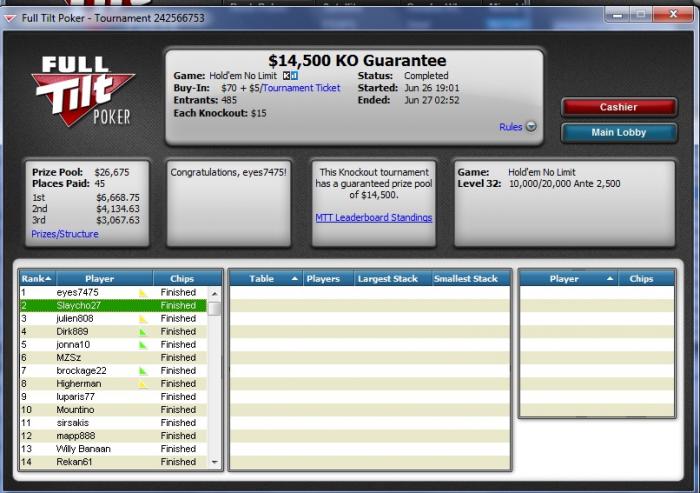Sort standings by the Rank column
The image size is (700, 493).
[38, 279]
